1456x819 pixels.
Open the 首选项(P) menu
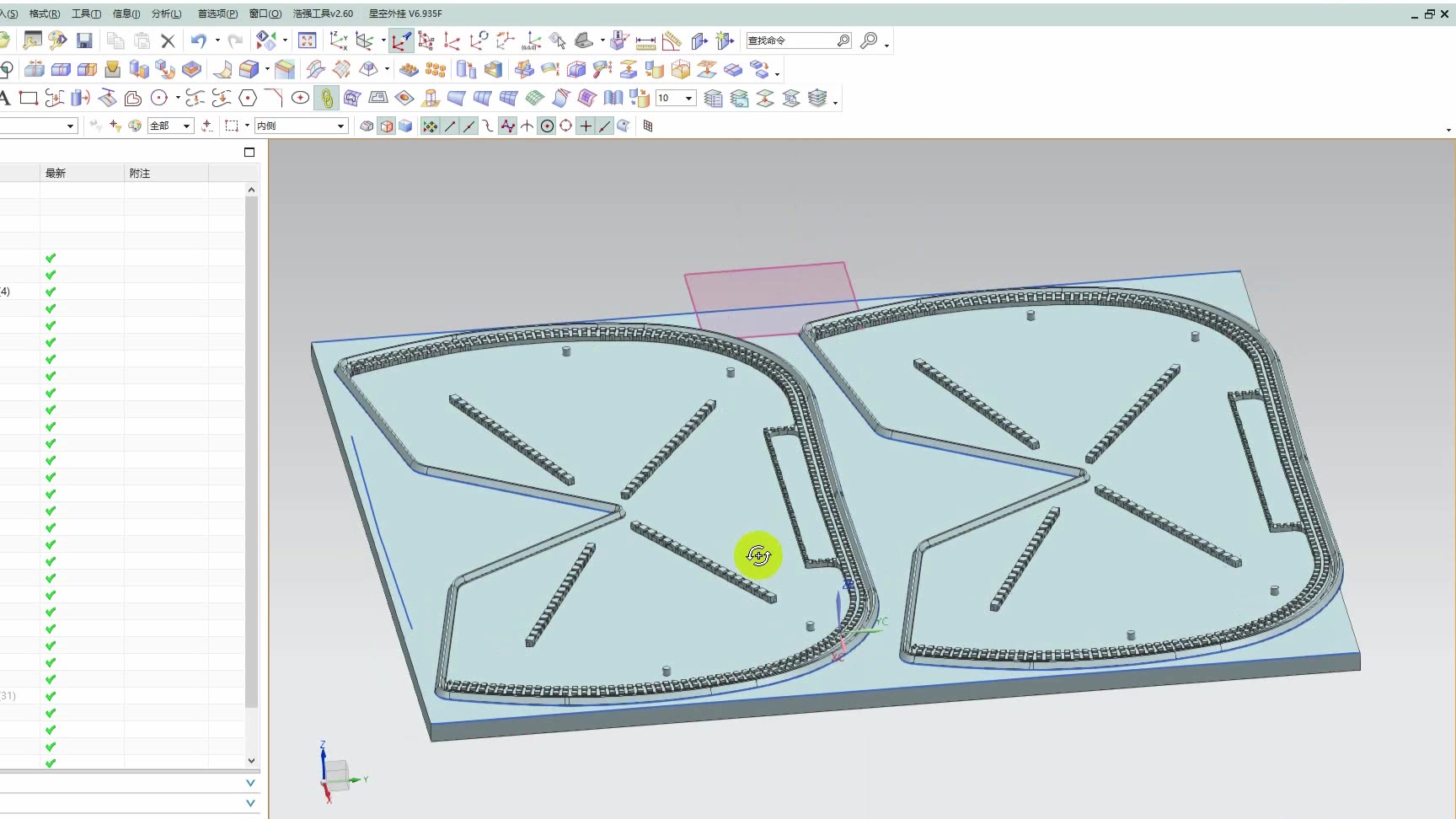(217, 13)
